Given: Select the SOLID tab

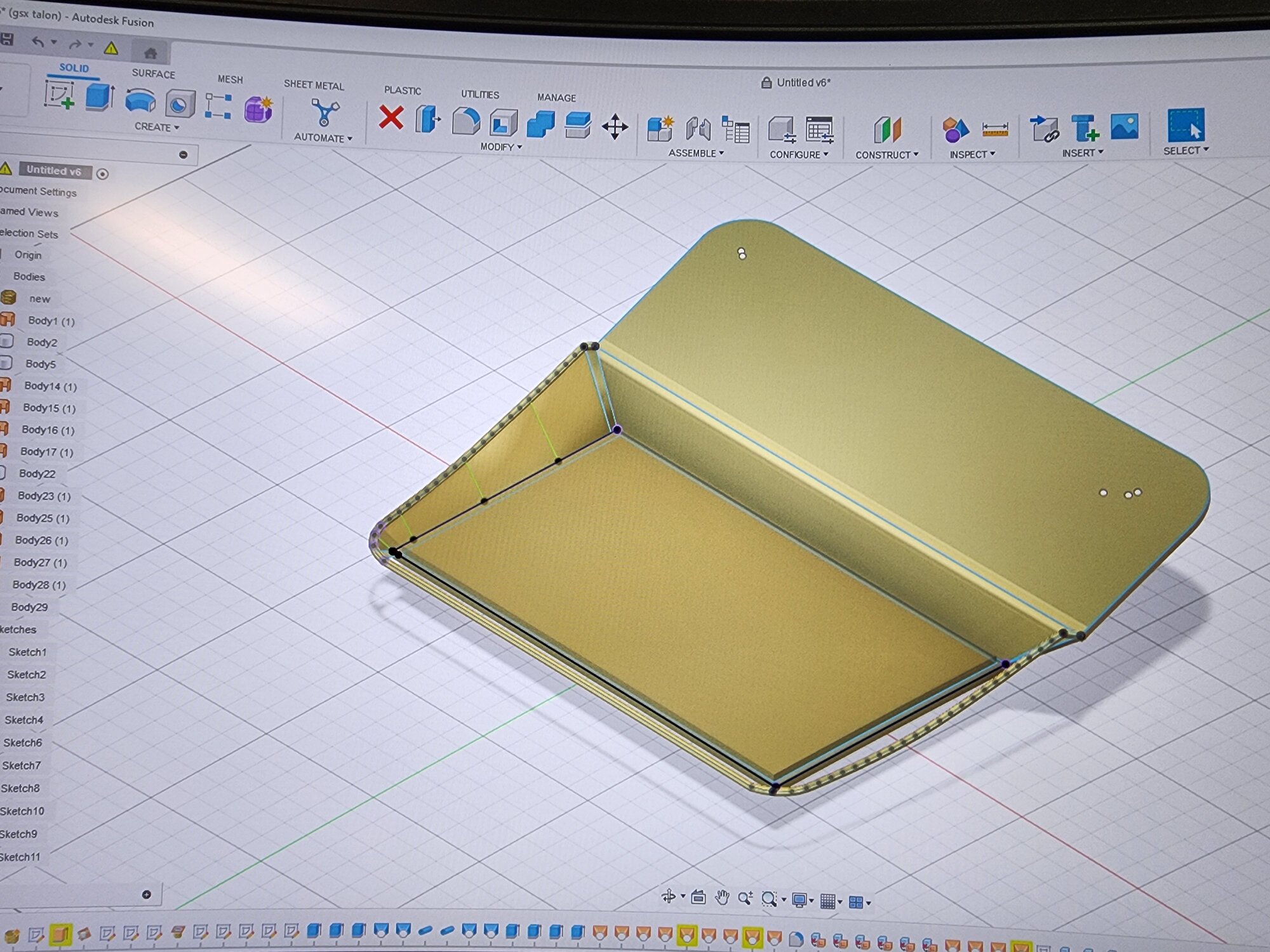Looking at the screenshot, I should click(x=74, y=68).
